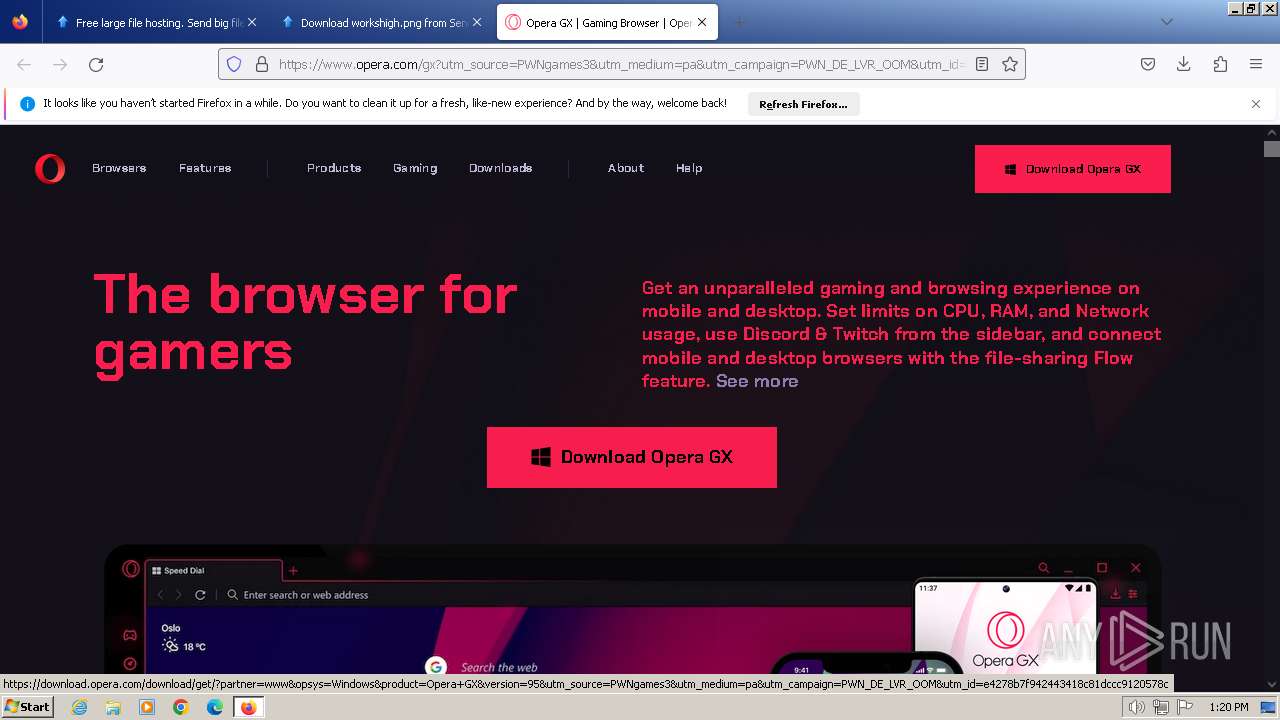Close the Free large file hosting tab

click(x=252, y=22)
